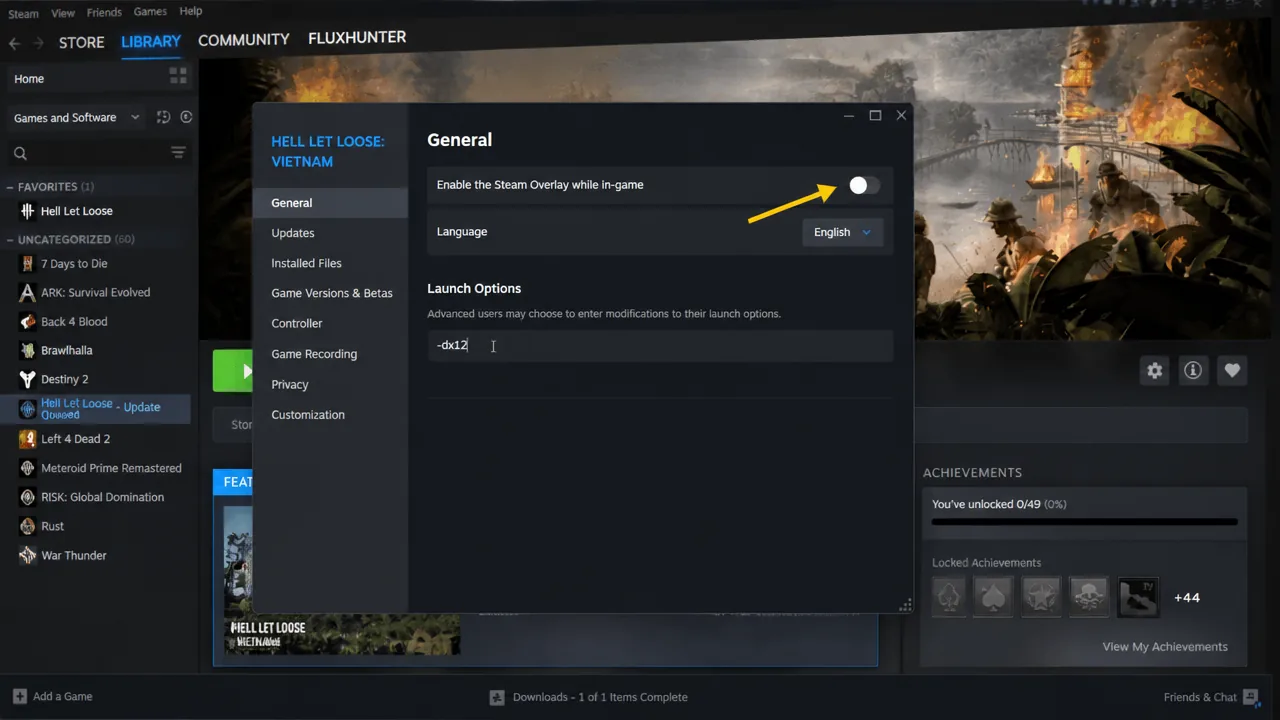Open the Language dropdown showing English
The height and width of the screenshot is (720, 1280).
[842, 232]
